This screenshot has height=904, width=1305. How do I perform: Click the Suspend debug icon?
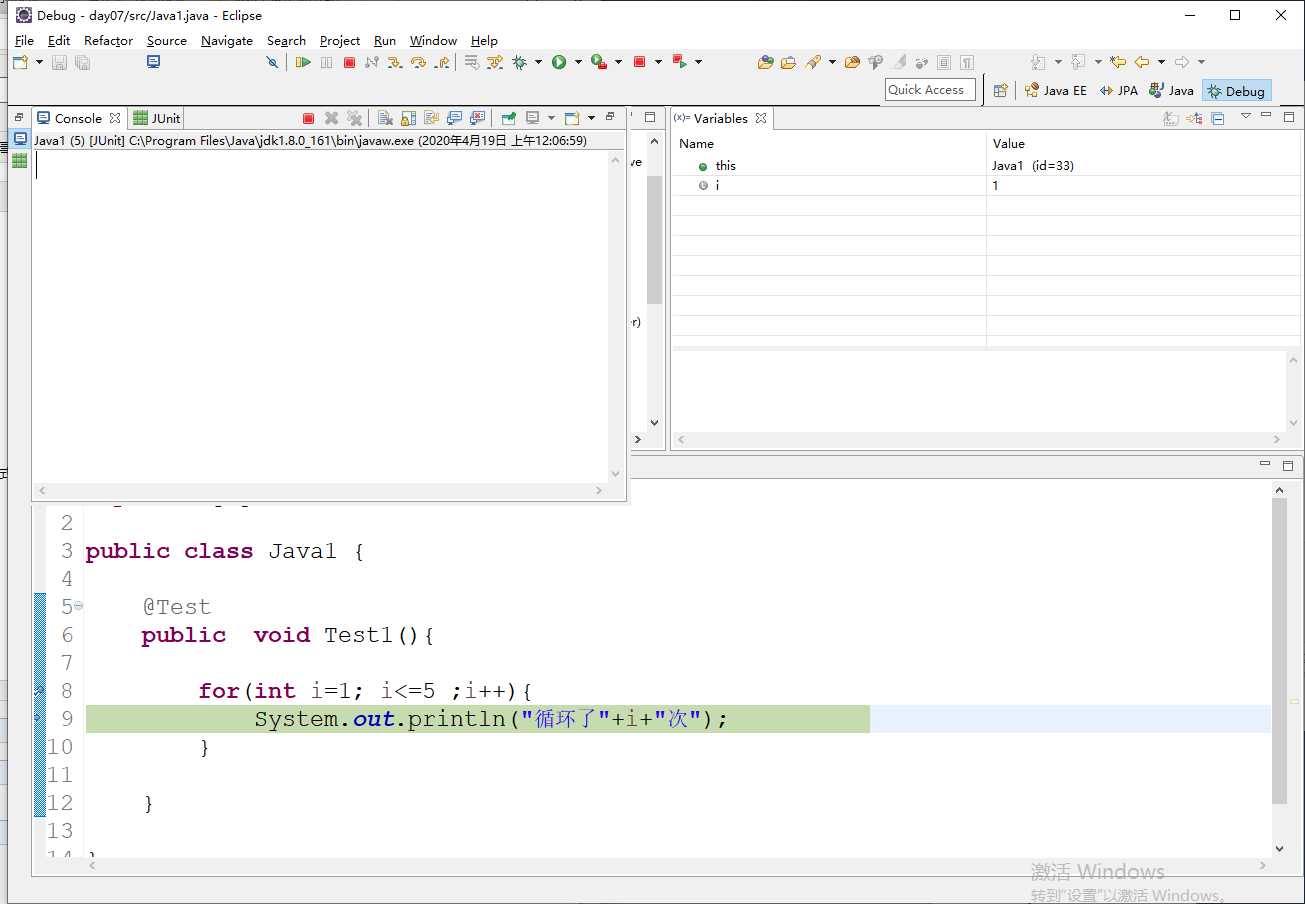(x=326, y=62)
